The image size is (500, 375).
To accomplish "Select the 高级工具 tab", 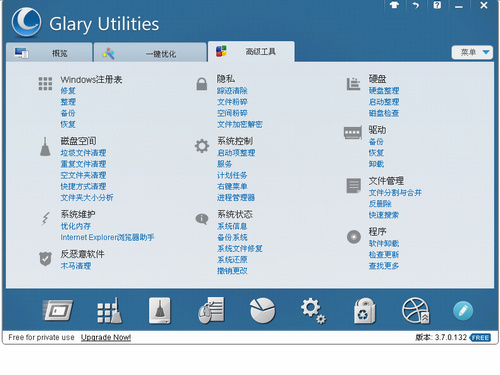I will click(251, 52).
